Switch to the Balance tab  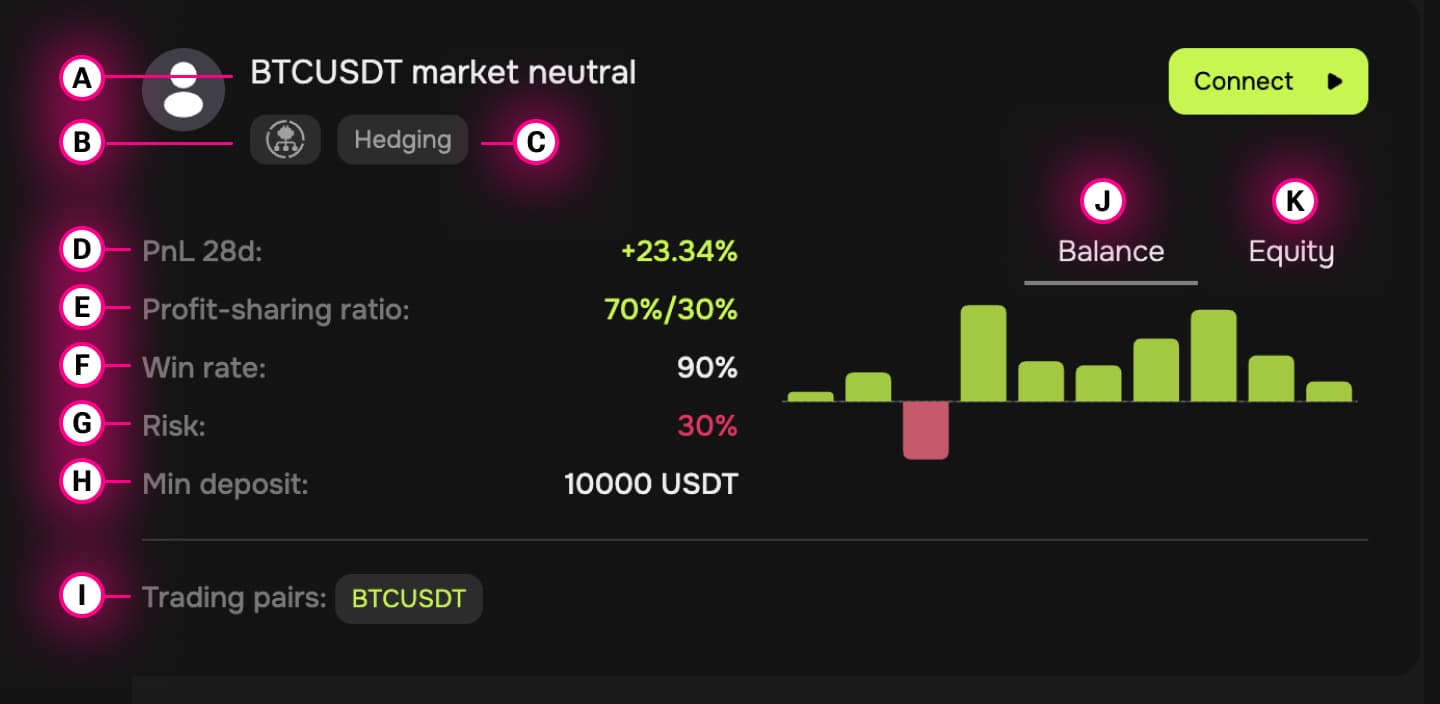(1111, 251)
